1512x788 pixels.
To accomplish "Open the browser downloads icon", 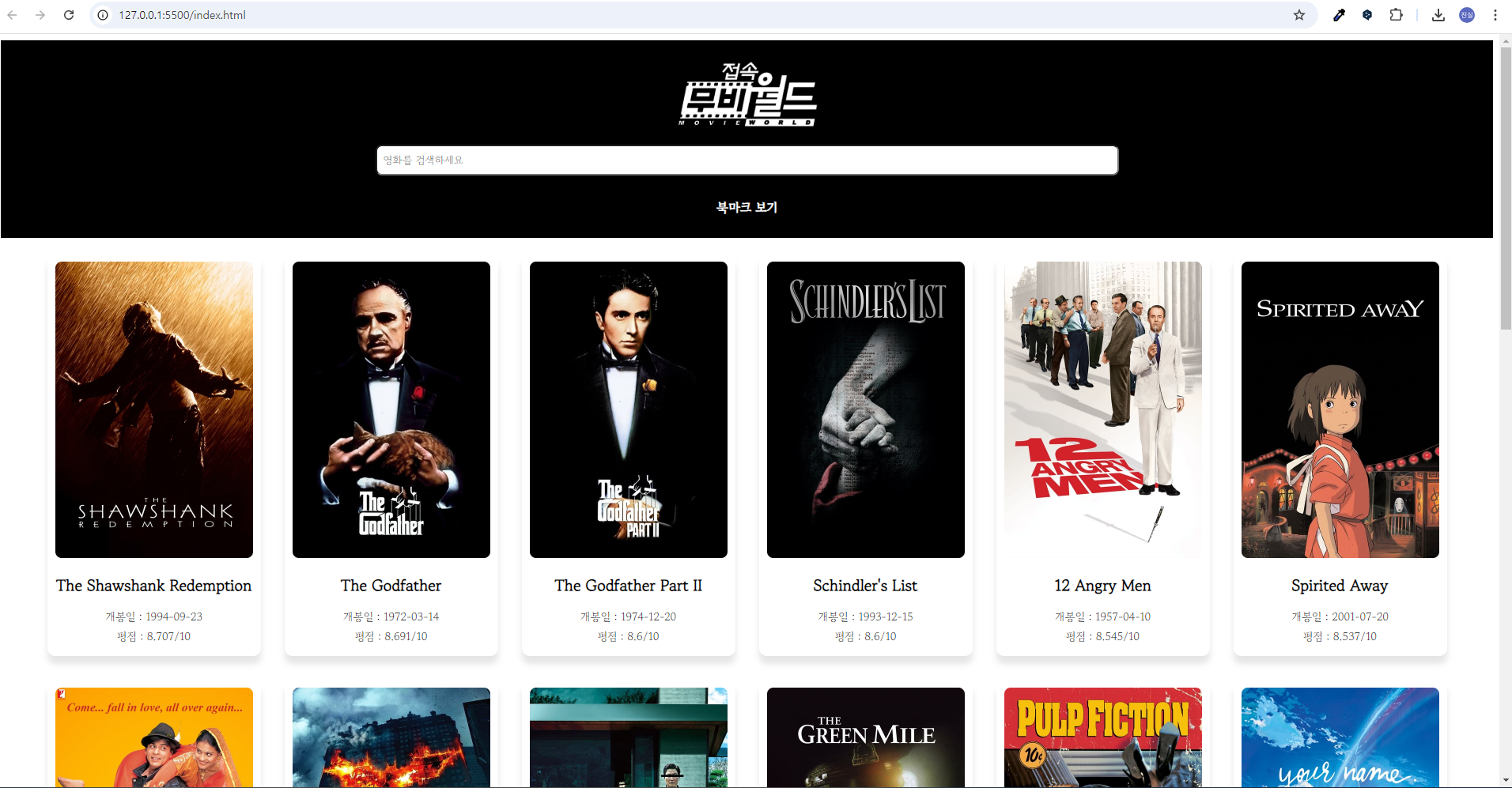I will (x=1438, y=15).
